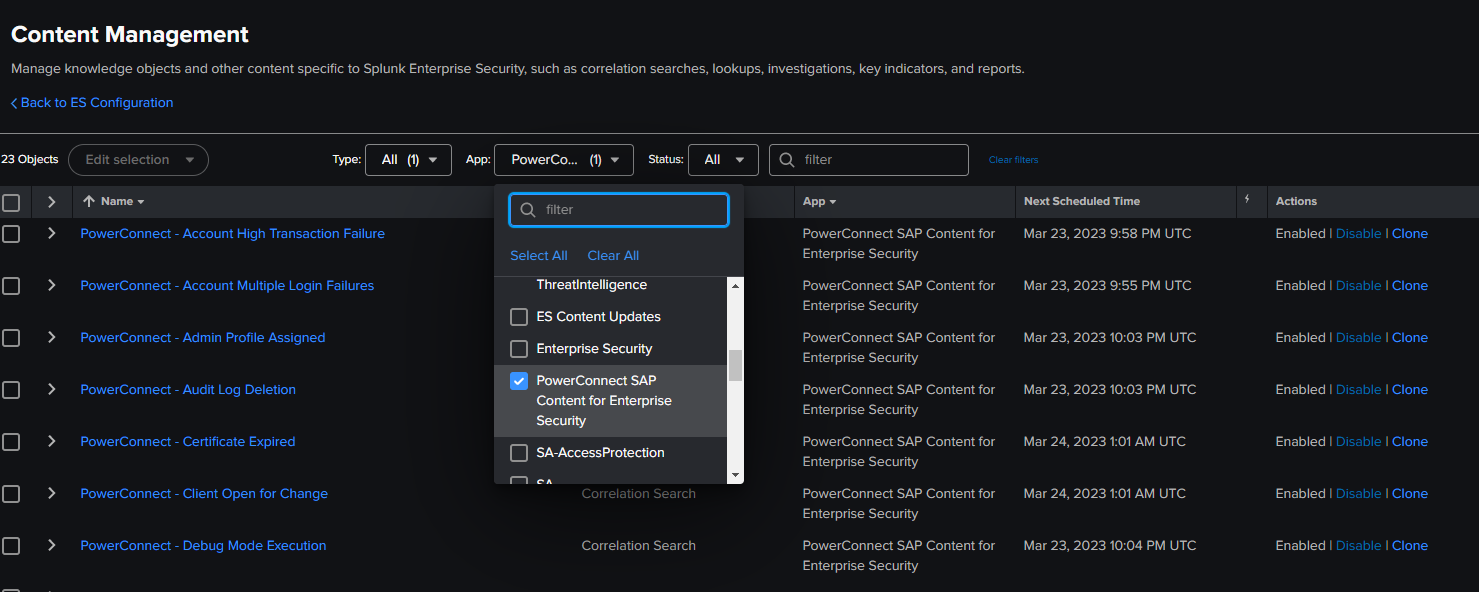The image size is (1479, 592).
Task: Click Select All in the App dropdown
Action: [x=538, y=255]
